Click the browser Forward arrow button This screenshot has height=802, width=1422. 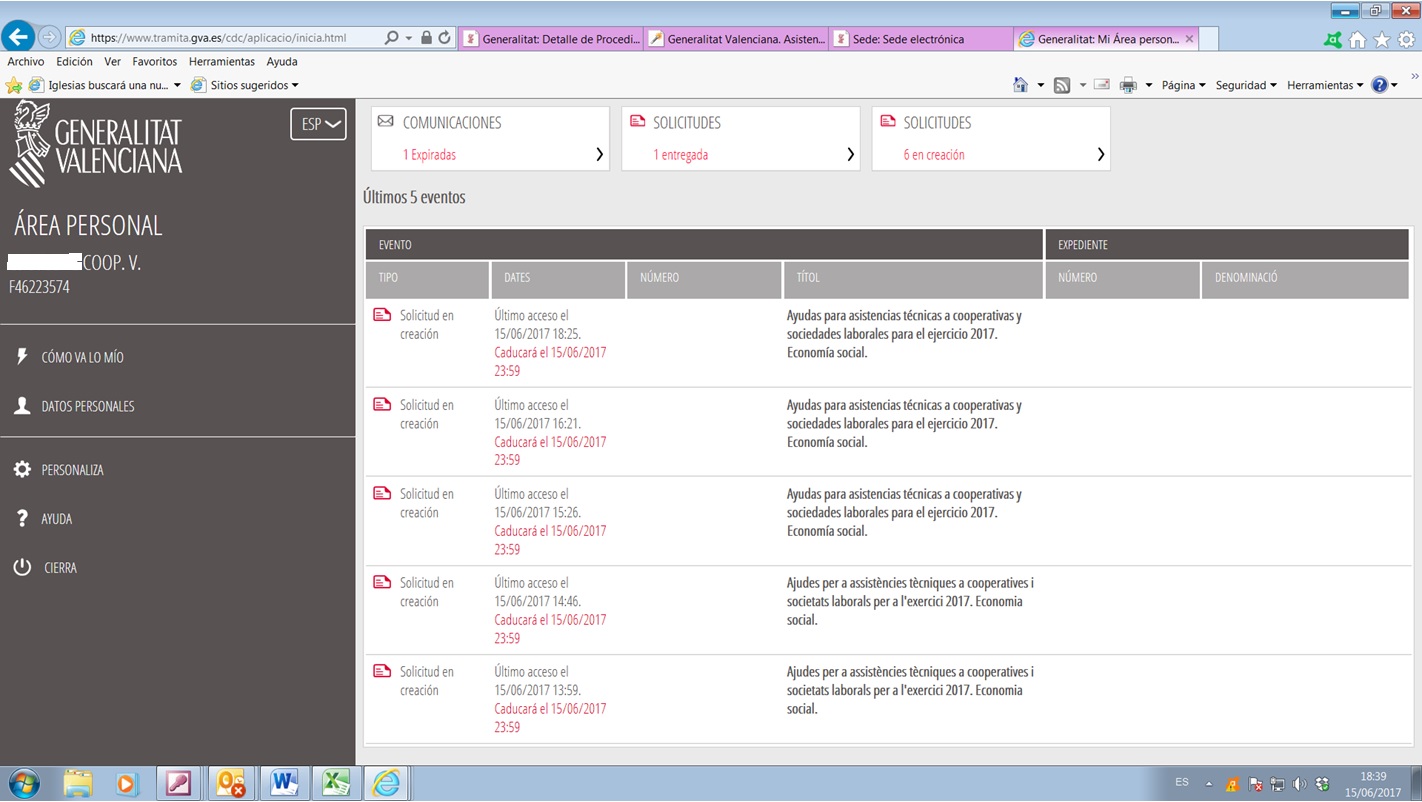[x=48, y=38]
